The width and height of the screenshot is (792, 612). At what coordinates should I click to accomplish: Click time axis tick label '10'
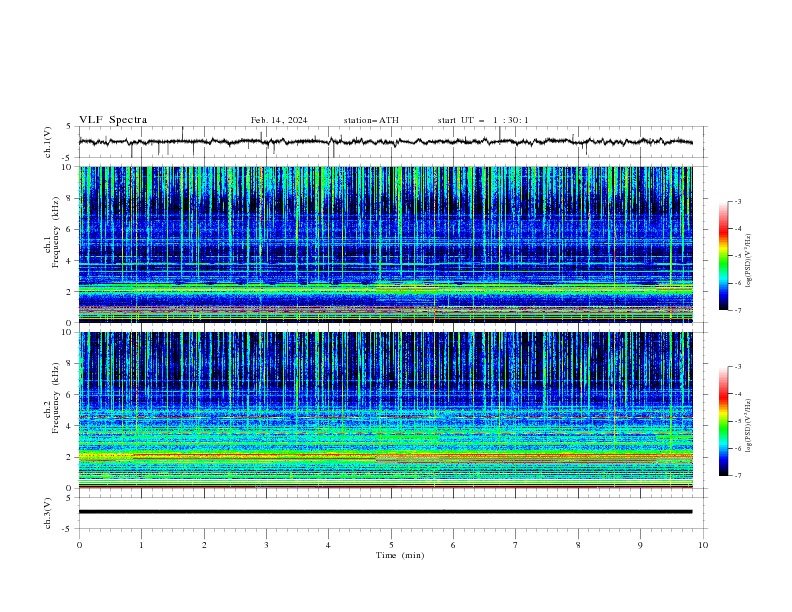pyautogui.click(x=703, y=545)
